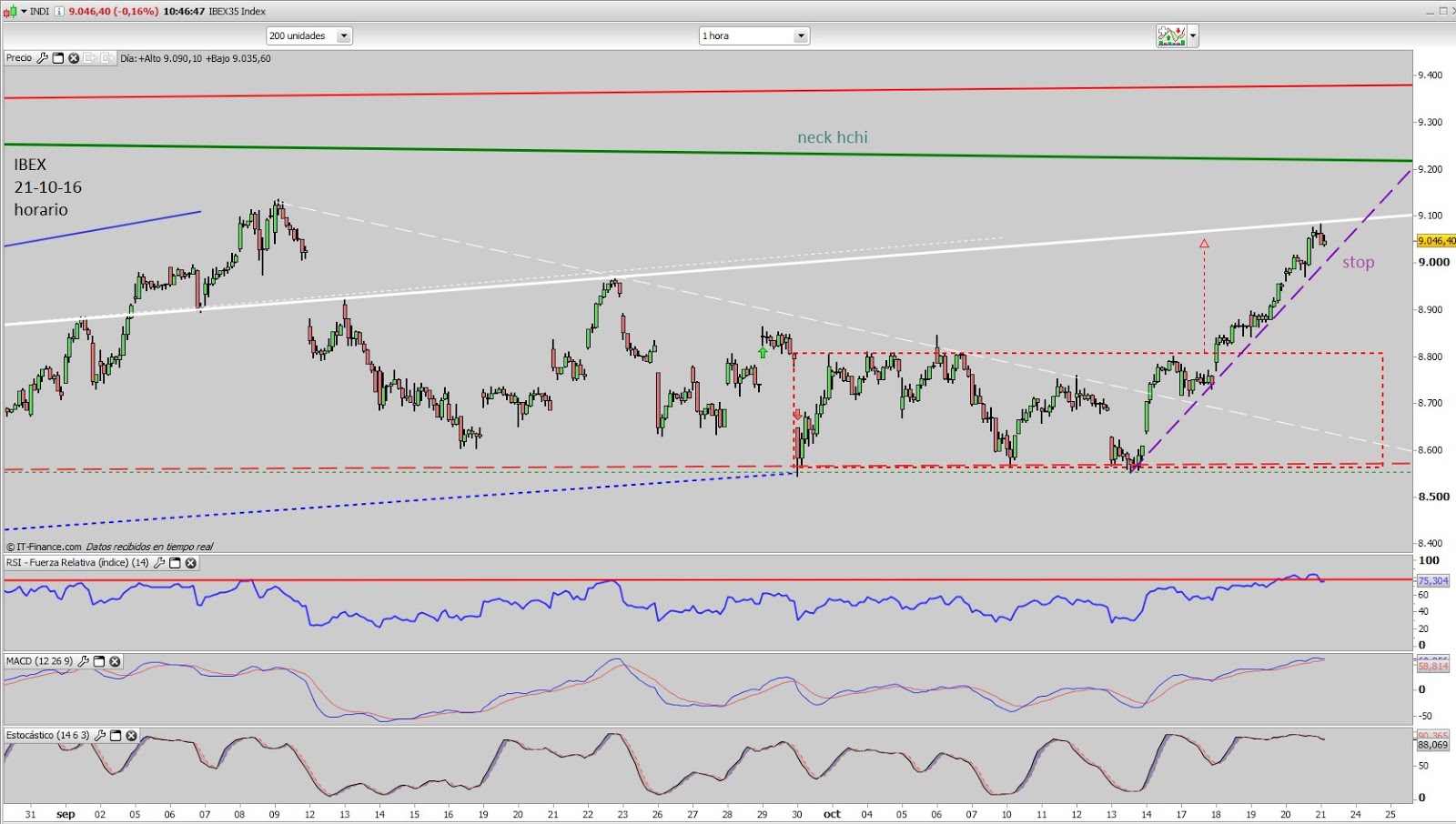Open the instrument info icon beside INDI
The image size is (1456, 824).
tap(59, 11)
